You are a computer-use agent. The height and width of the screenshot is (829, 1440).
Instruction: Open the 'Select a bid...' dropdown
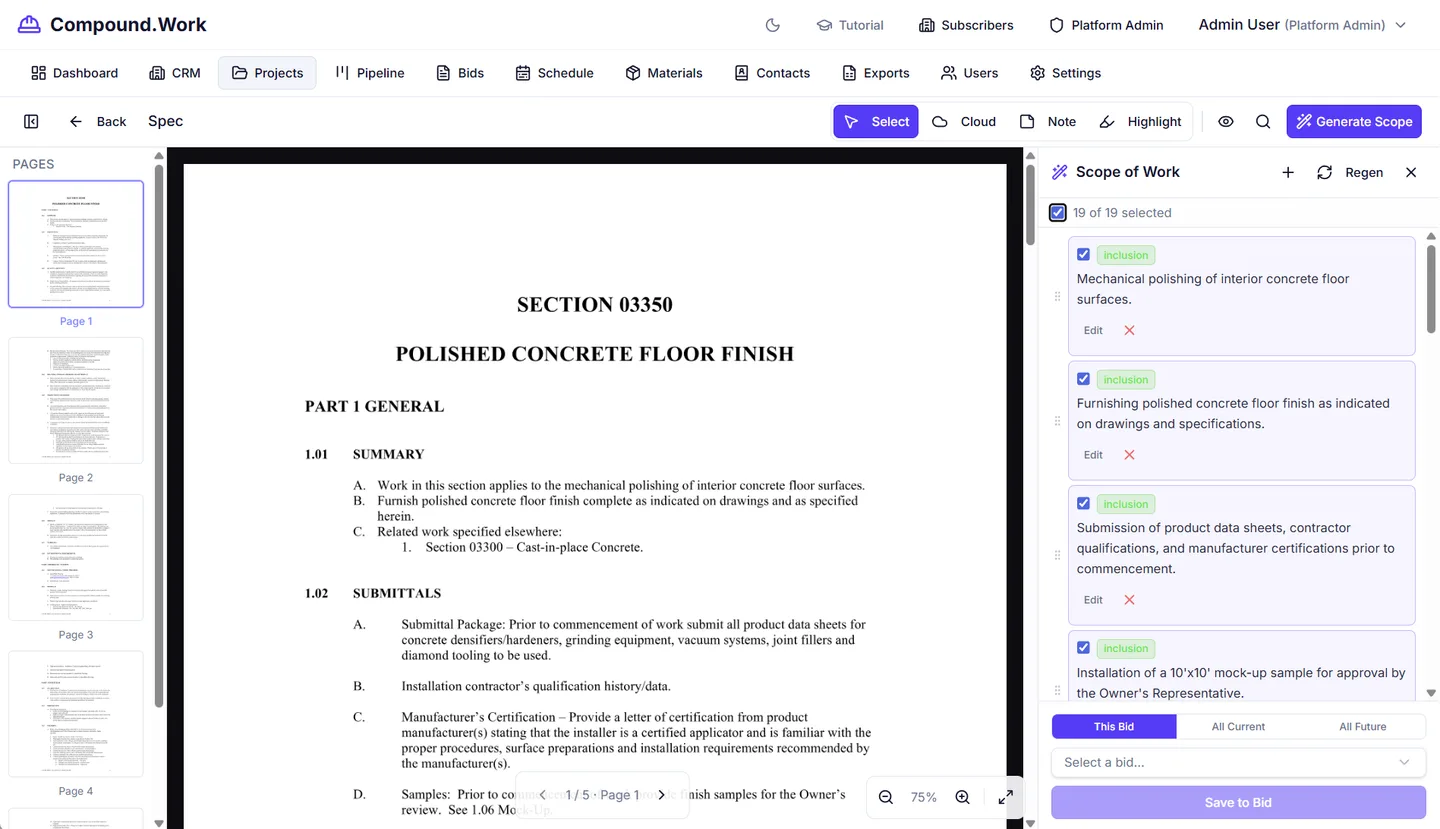tap(1238, 762)
